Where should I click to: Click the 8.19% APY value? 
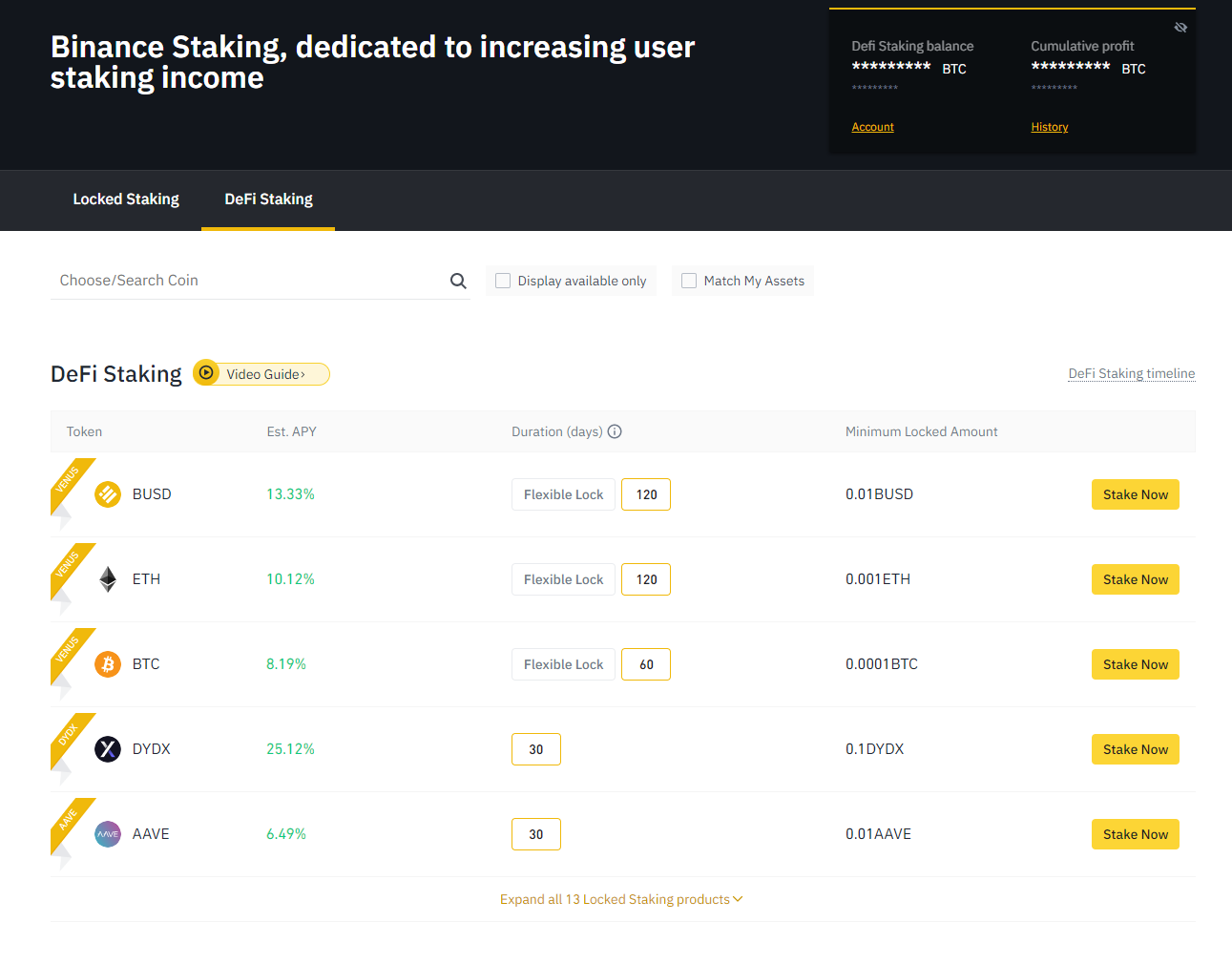point(286,664)
